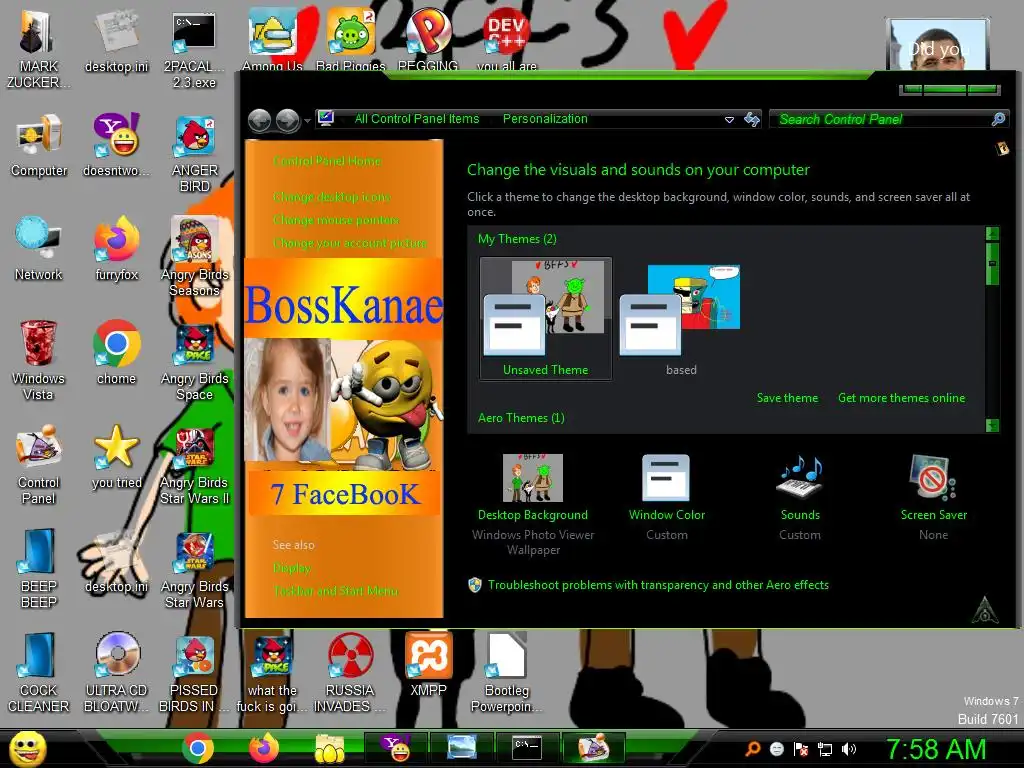Open the help icon in Personalization
Screen dimensions: 1024x768
[1002, 148]
